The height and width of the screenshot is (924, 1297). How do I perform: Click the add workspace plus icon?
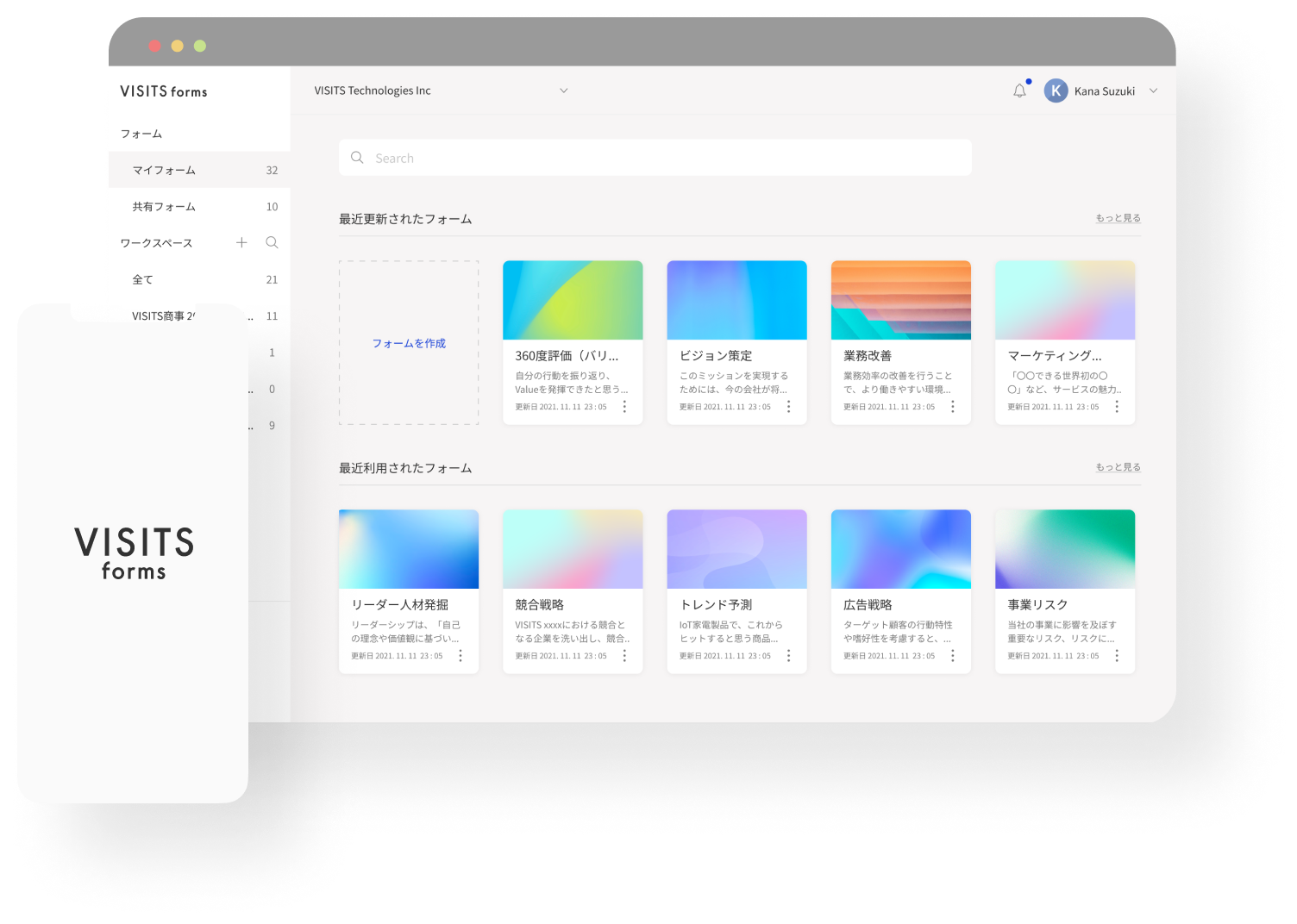(x=241, y=243)
